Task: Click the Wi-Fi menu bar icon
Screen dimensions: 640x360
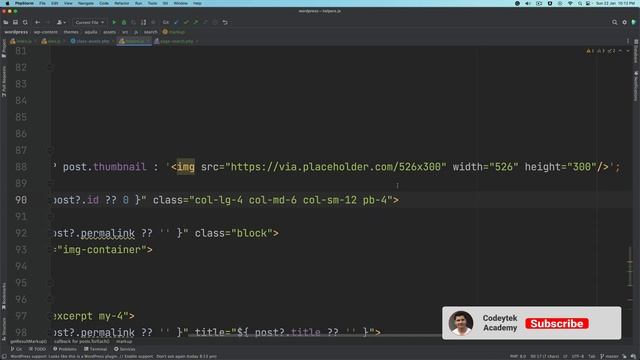Action: point(570,3)
